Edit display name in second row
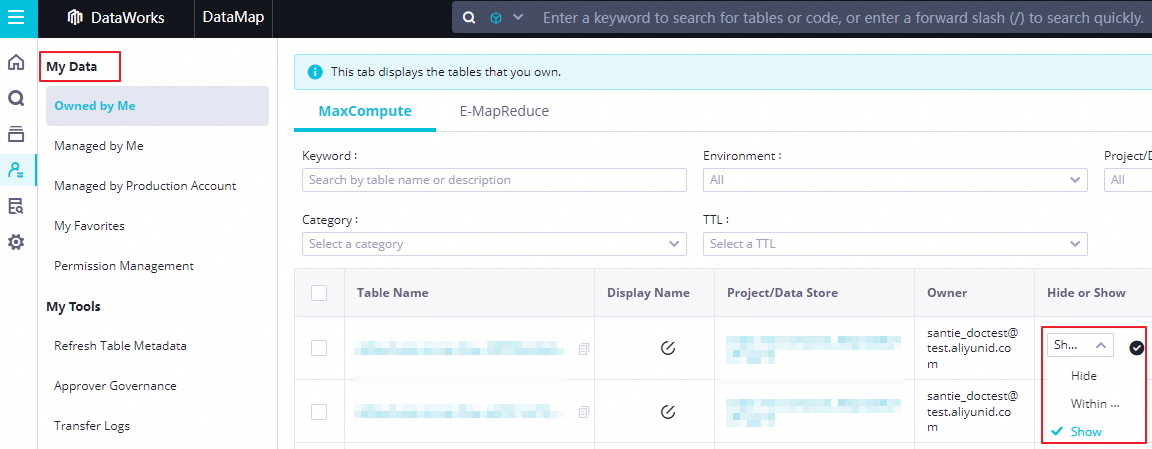The image size is (1152, 449). (x=667, y=412)
